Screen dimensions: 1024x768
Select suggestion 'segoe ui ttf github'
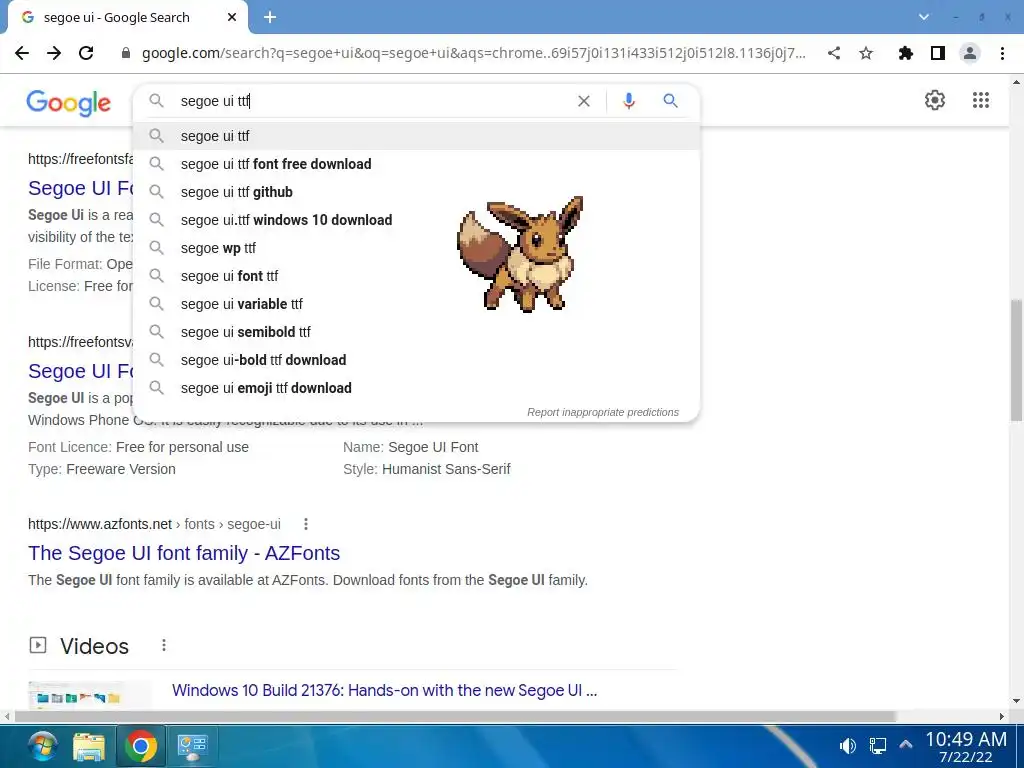417,192
